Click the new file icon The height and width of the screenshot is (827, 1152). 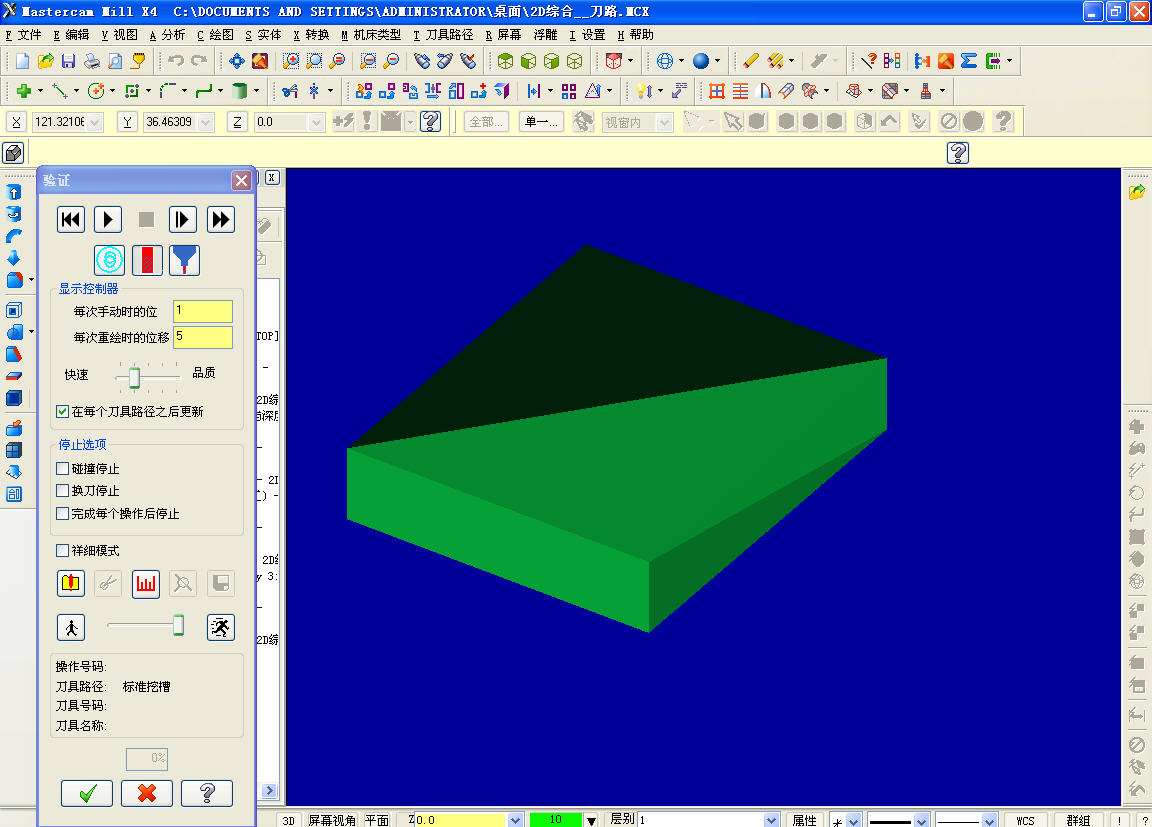click(x=23, y=61)
